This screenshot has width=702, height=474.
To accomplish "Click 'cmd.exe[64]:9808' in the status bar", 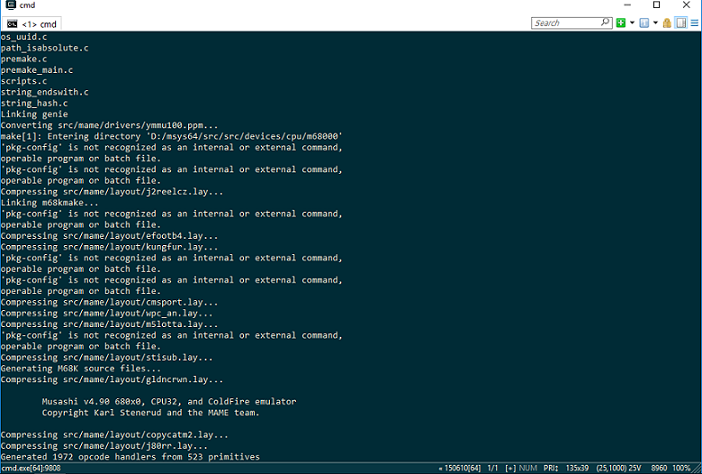I will pyautogui.click(x=32, y=467).
